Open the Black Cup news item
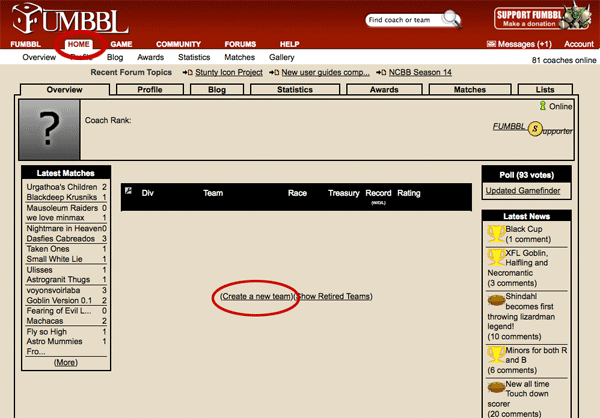Image resolution: width=600 pixels, height=418 pixels. [524, 229]
